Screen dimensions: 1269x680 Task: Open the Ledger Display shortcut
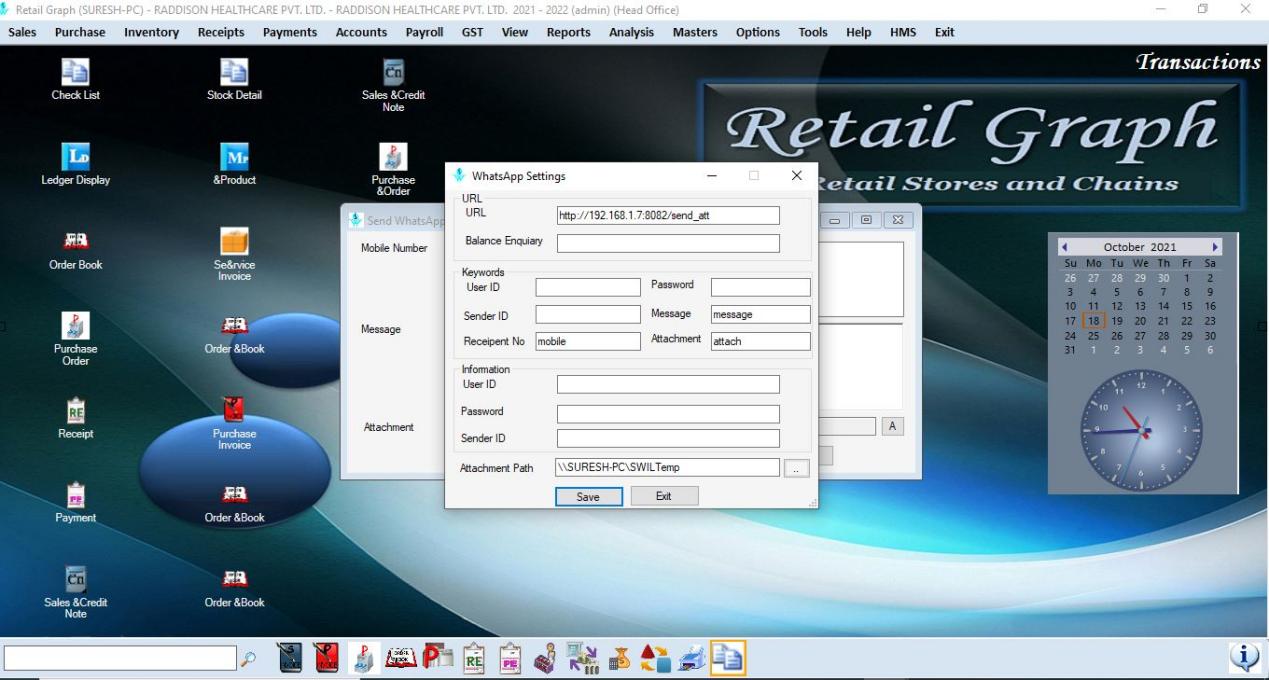[x=76, y=165]
